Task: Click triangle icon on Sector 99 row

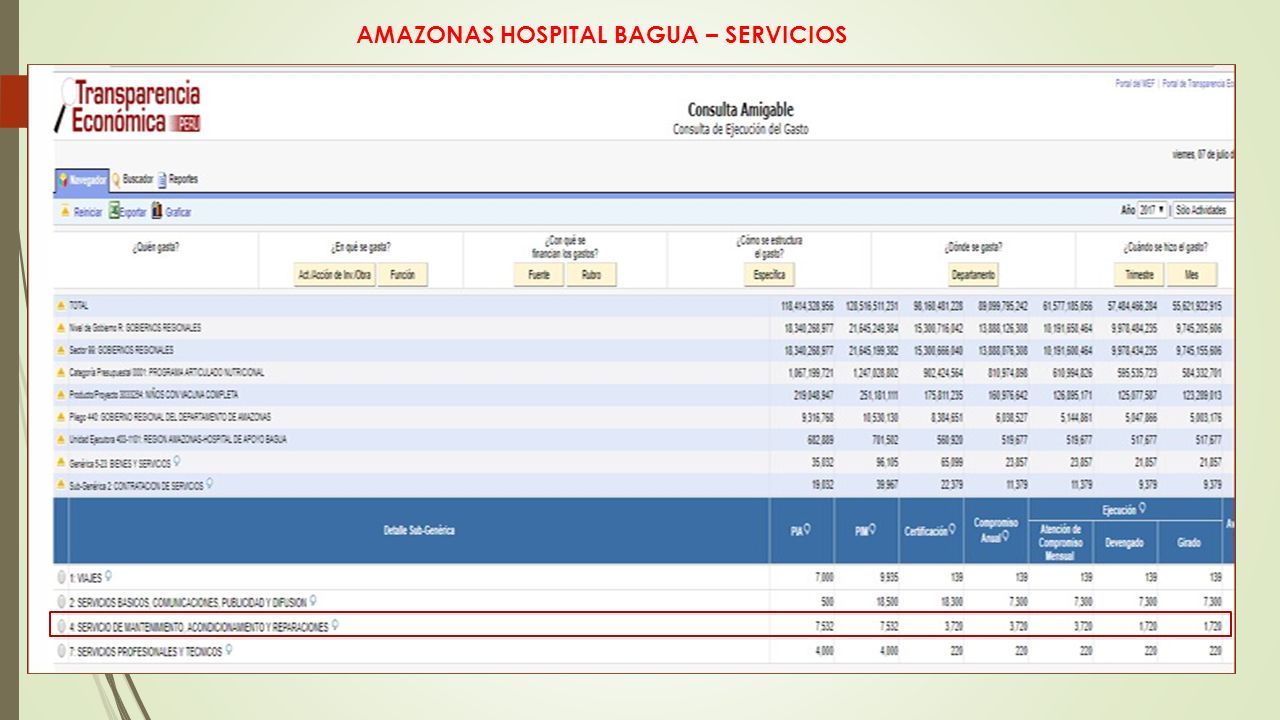Action: click(61, 350)
